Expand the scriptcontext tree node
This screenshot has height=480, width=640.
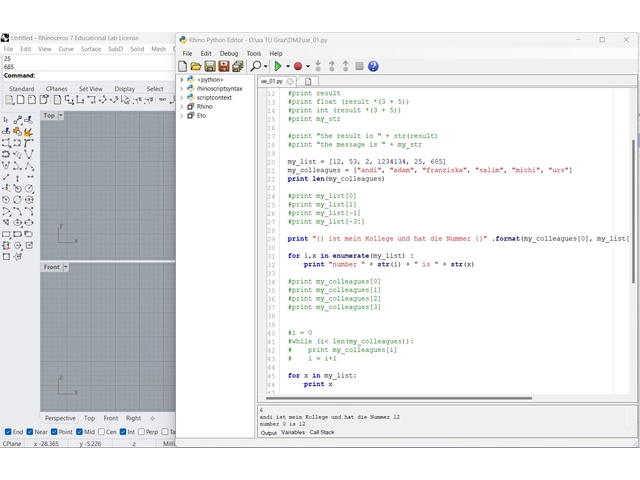pyautogui.click(x=182, y=98)
